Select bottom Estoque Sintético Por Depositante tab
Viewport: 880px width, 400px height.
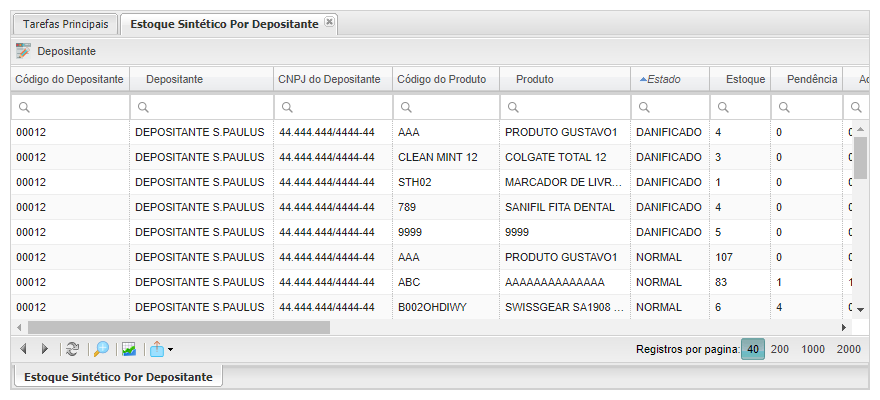pyautogui.click(x=117, y=377)
